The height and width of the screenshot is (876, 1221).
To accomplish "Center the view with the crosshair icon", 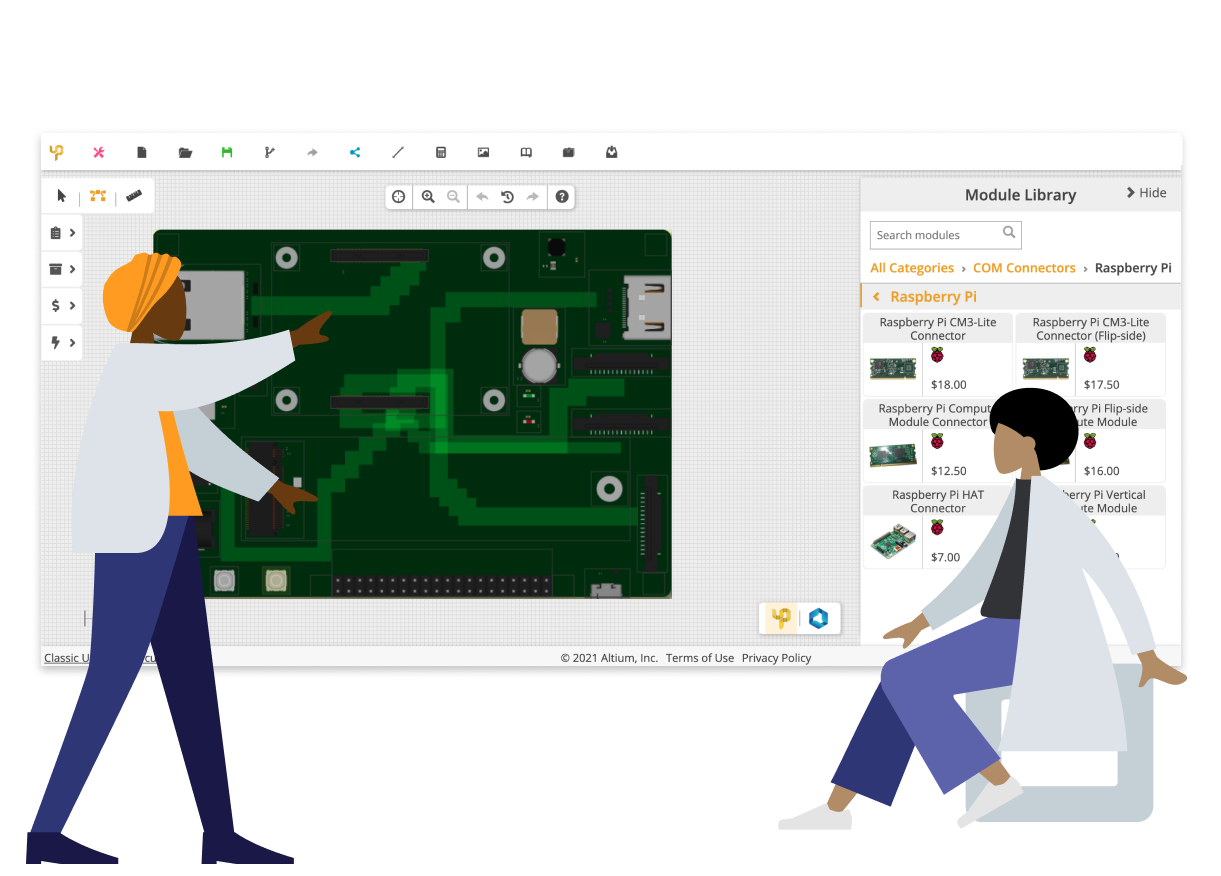I will click(399, 197).
